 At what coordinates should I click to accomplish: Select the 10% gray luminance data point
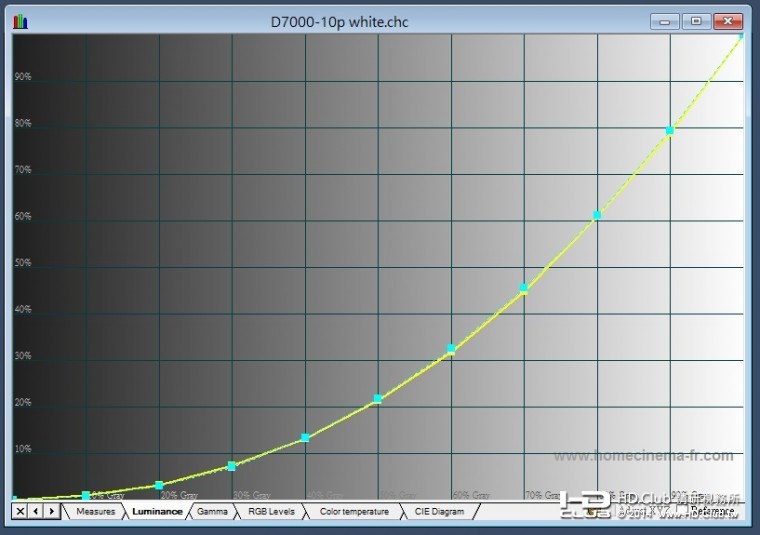86,495
